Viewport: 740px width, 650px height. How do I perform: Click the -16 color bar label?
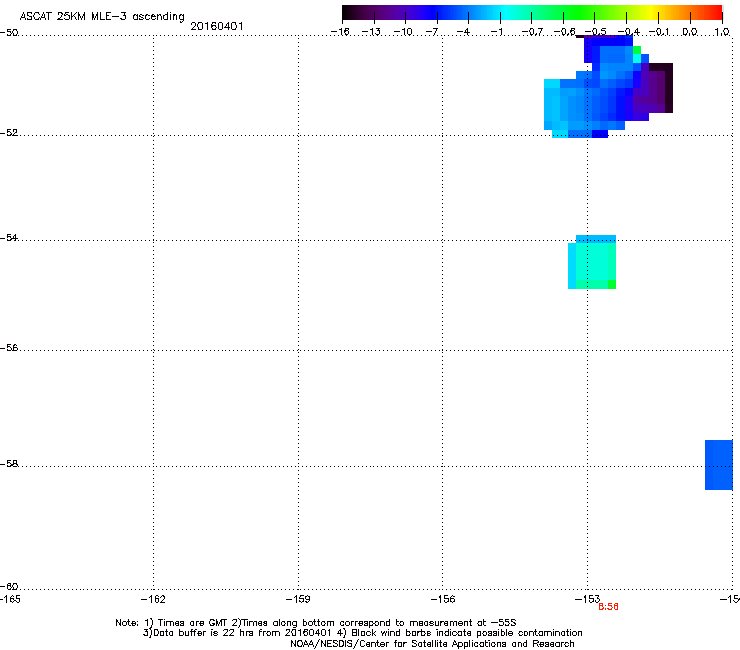tap(340, 32)
